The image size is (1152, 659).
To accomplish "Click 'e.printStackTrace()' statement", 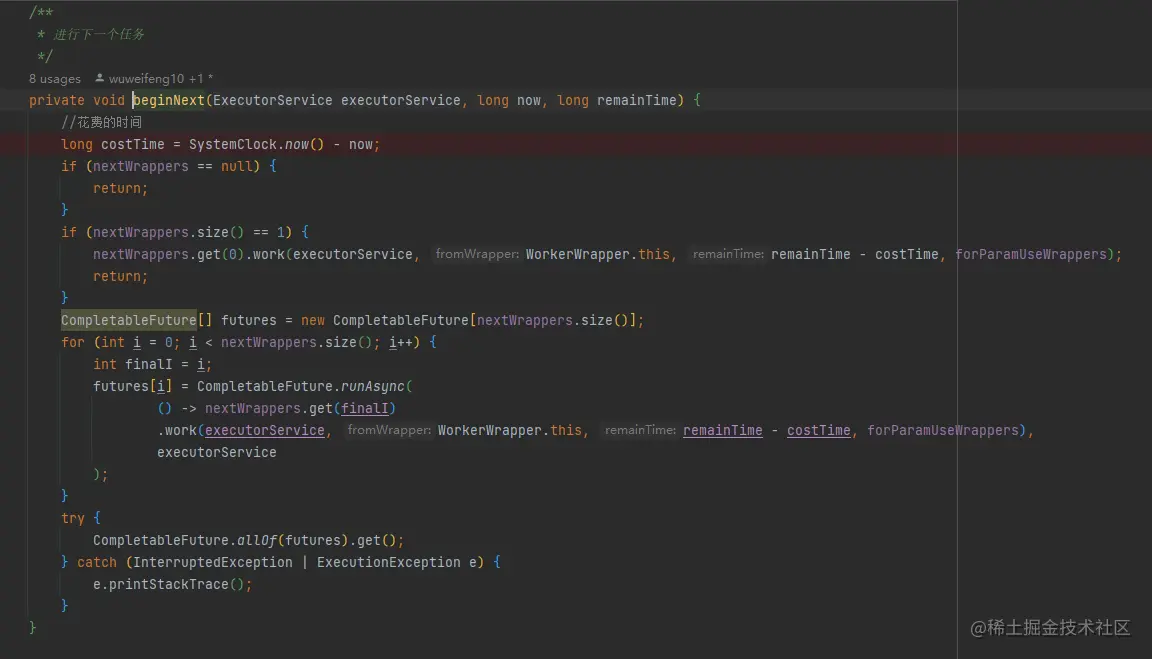I will pos(172,585).
